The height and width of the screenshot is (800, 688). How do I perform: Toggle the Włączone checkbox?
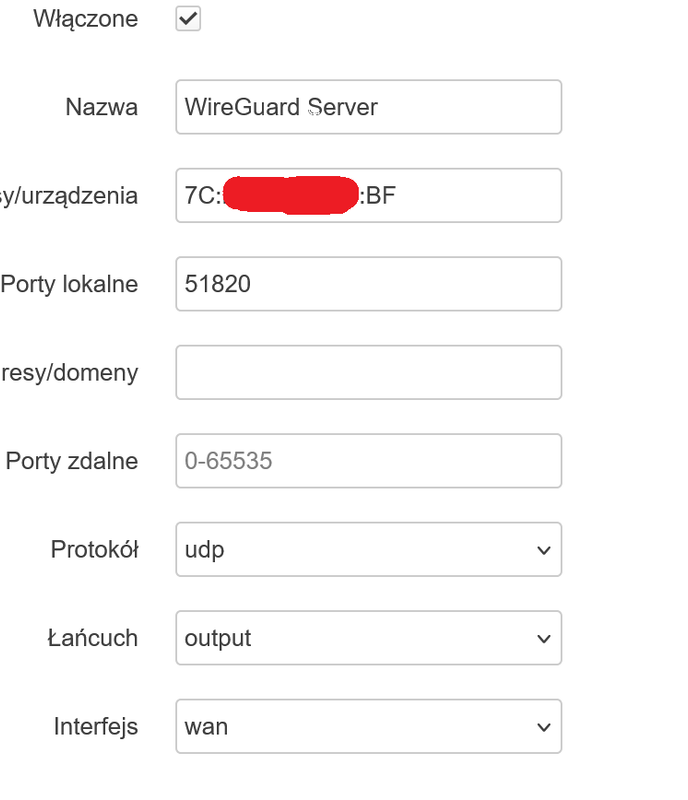point(188,19)
